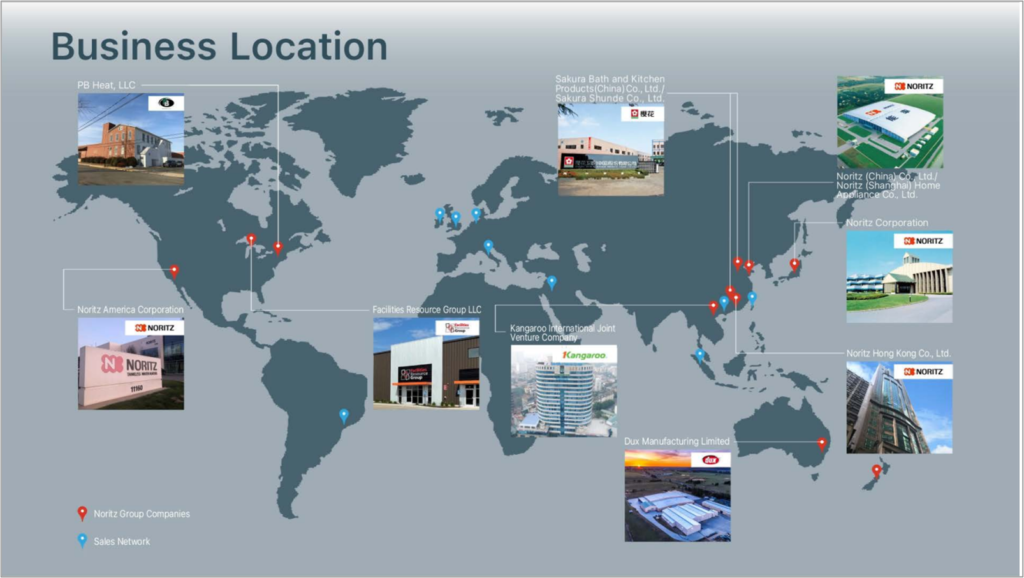Click the Sakura logo on the factory photo
1024x578 pixels.
pos(643,114)
